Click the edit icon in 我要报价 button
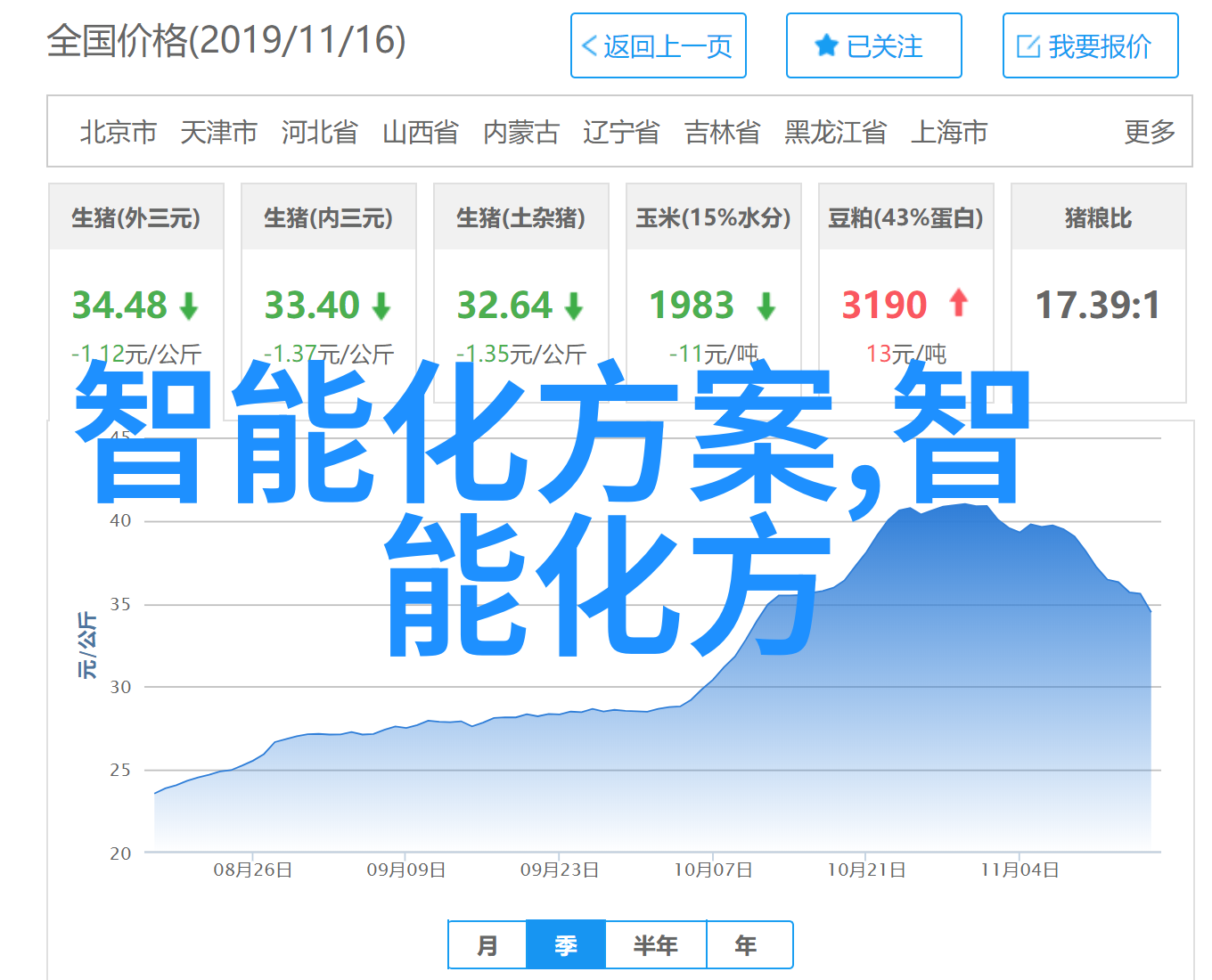1212x980 pixels. coord(1028,46)
